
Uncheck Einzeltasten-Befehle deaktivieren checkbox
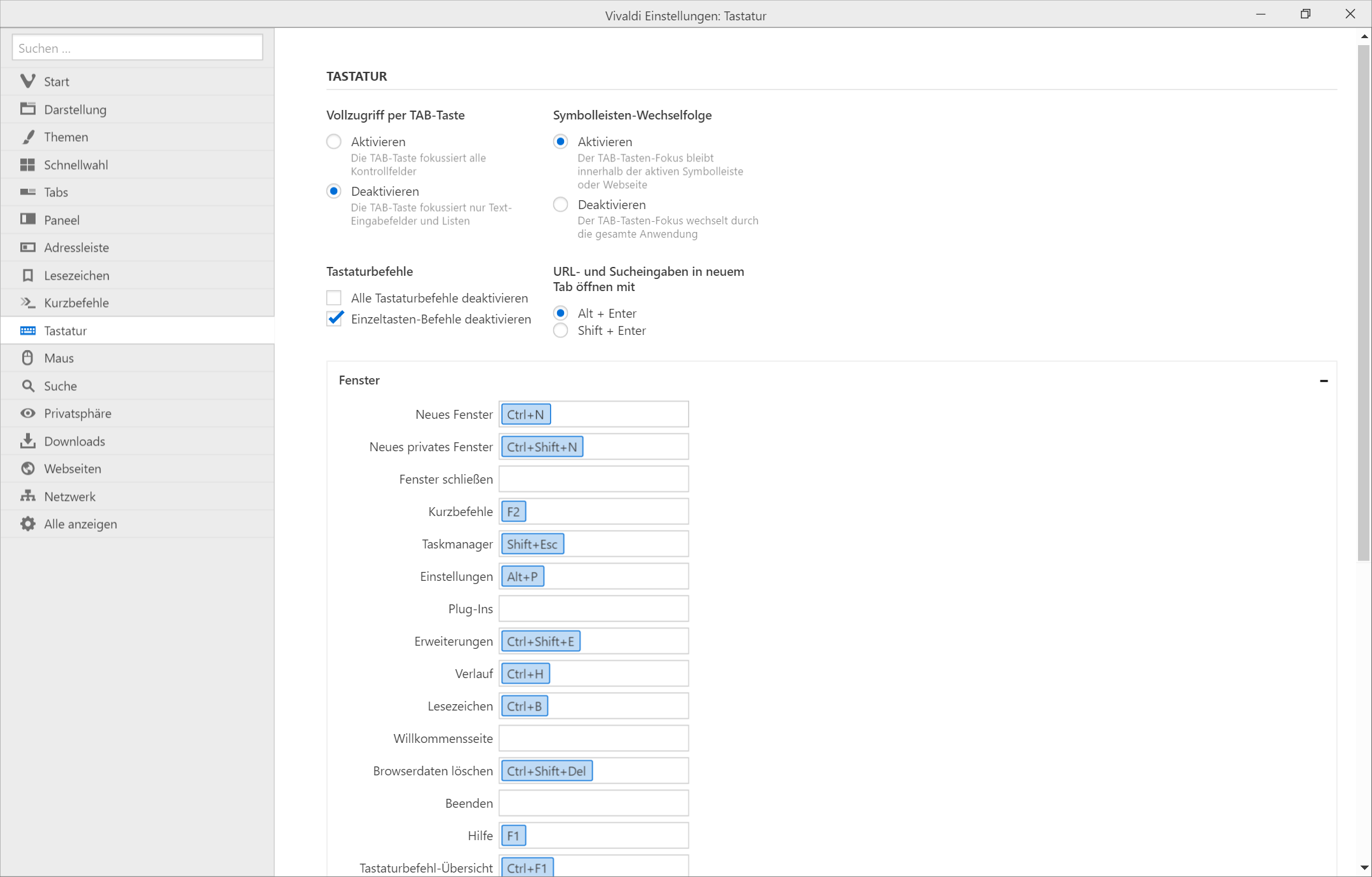[x=334, y=319]
